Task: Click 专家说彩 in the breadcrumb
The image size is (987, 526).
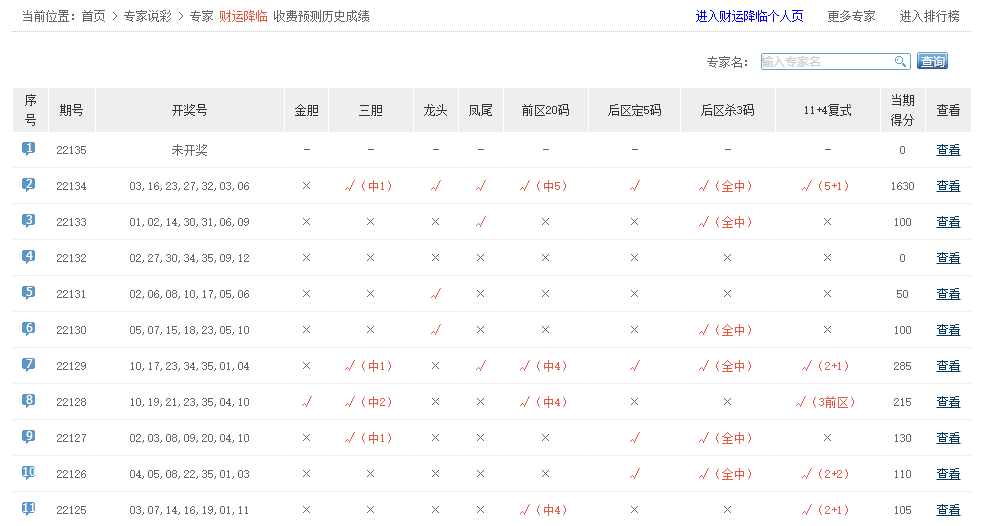Action: point(148,16)
